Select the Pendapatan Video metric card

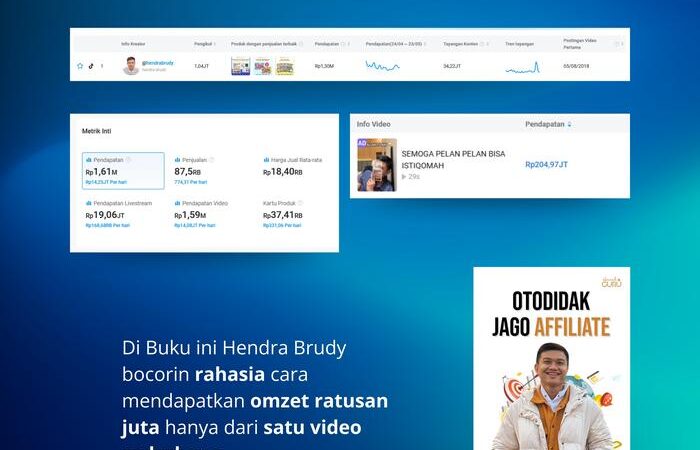210,214
